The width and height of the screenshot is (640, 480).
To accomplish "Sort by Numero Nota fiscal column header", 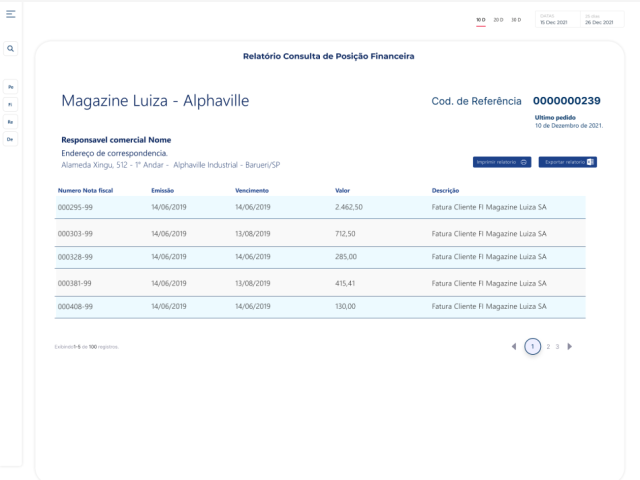I will 85,191.
